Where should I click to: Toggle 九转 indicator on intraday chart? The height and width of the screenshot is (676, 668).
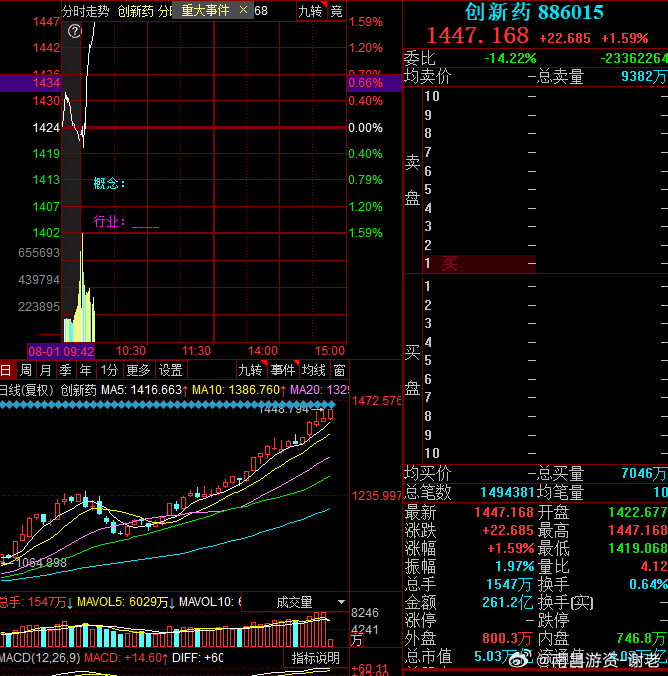coord(311,11)
